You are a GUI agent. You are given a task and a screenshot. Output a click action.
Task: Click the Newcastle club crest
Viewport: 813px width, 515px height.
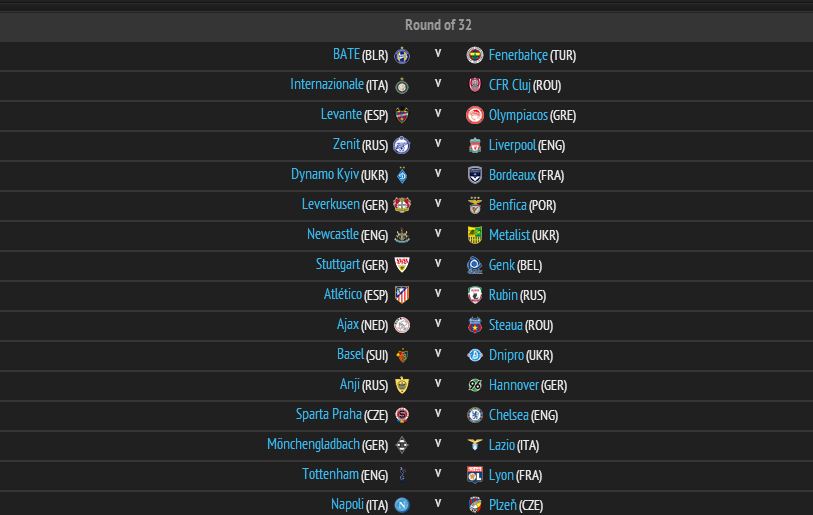(402, 235)
